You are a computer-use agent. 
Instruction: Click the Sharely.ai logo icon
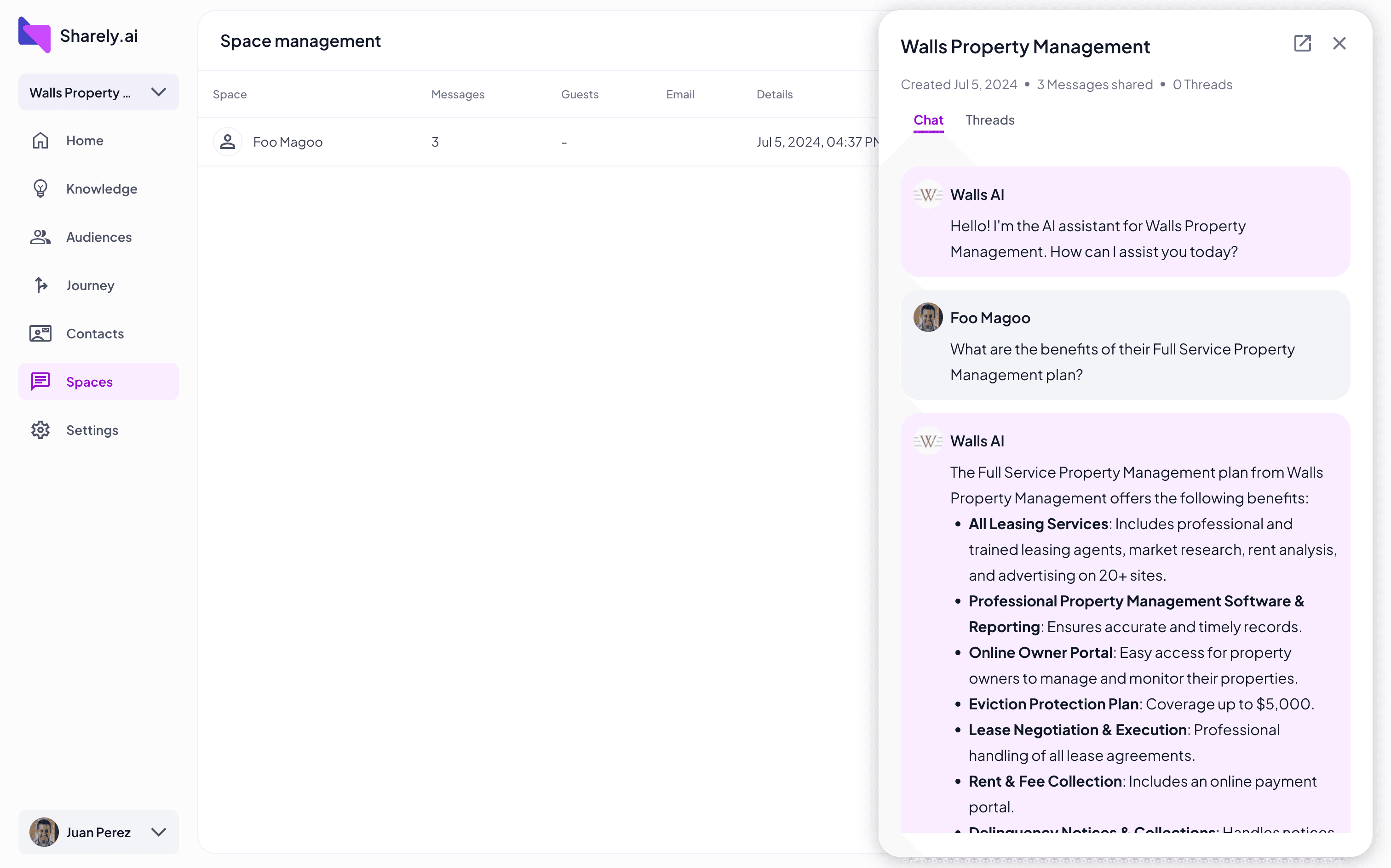(34, 35)
